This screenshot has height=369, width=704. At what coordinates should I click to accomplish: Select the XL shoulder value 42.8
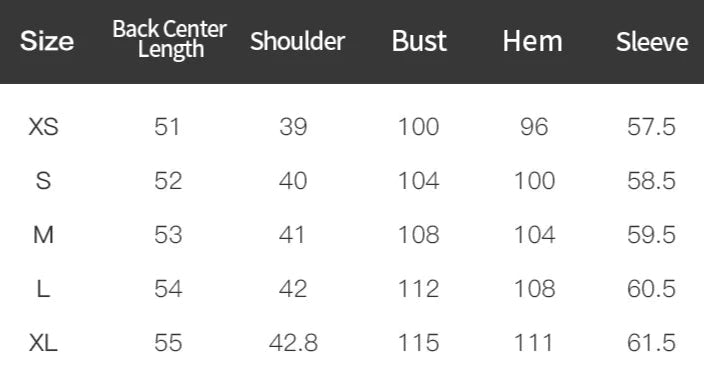pos(293,343)
